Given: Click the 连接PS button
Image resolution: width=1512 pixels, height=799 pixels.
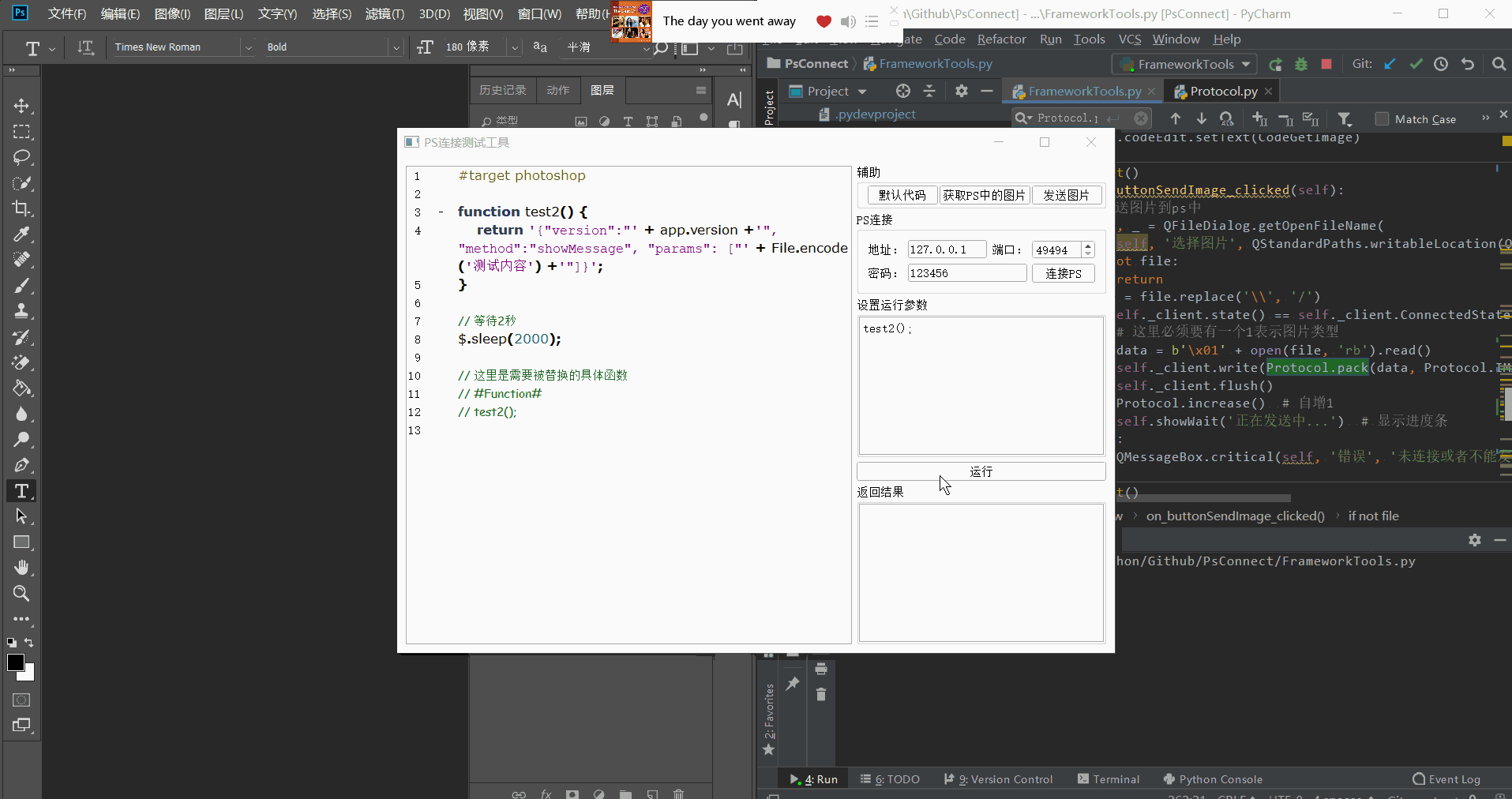Looking at the screenshot, I should 1064,273.
